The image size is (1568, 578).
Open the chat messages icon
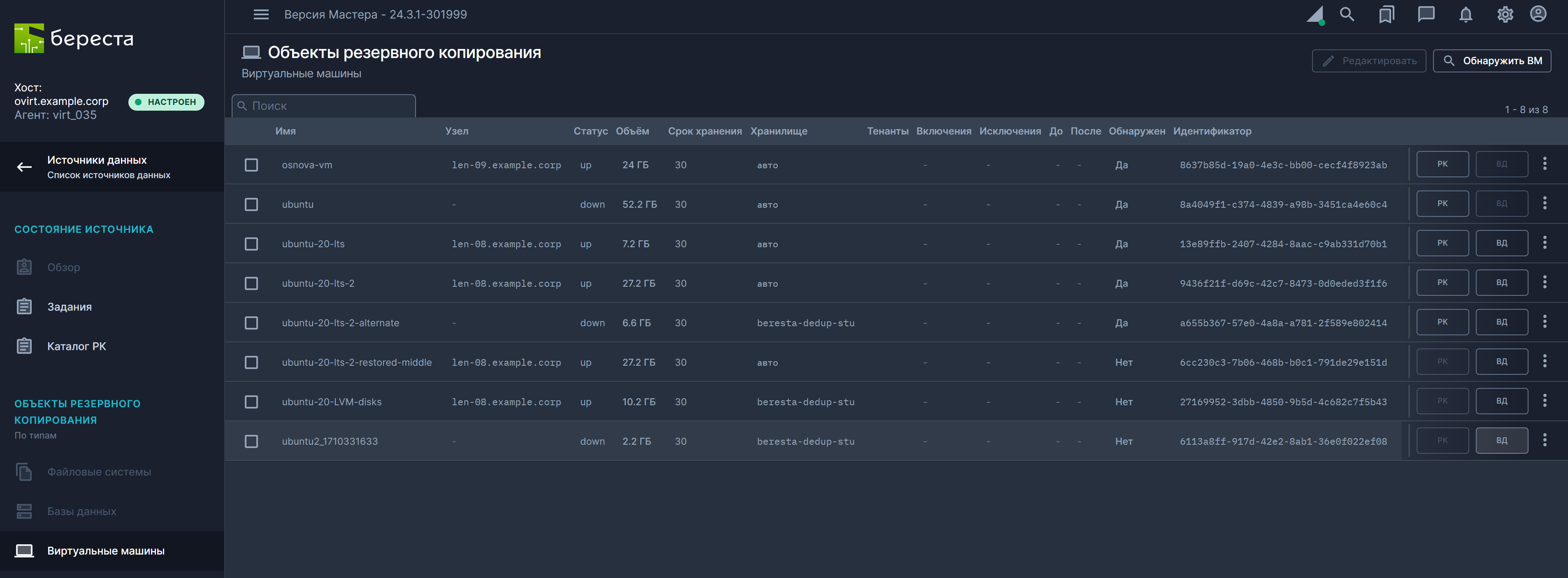click(1426, 14)
